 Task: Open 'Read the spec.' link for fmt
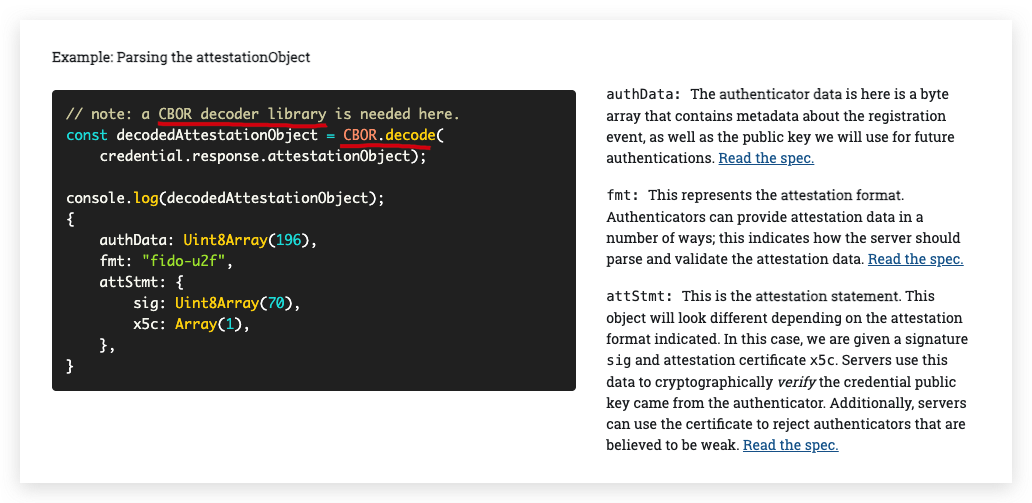click(916, 259)
